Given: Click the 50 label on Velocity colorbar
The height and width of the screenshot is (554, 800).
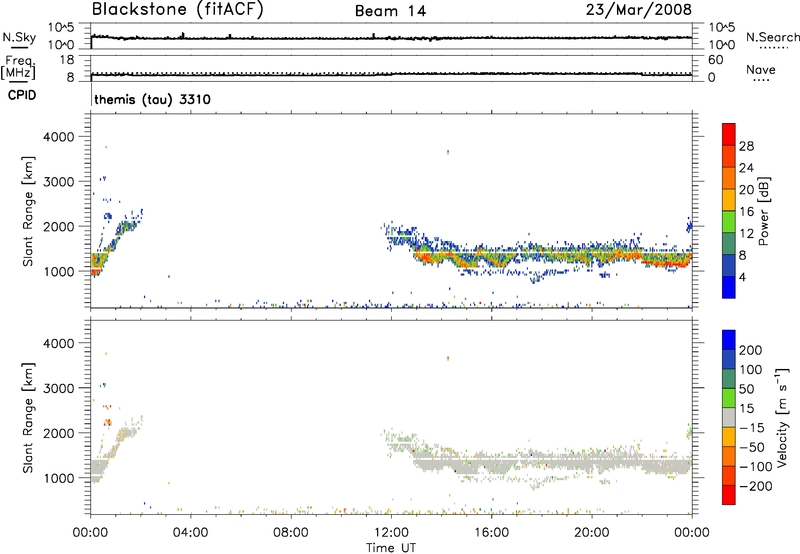Looking at the screenshot, I should coord(746,389).
